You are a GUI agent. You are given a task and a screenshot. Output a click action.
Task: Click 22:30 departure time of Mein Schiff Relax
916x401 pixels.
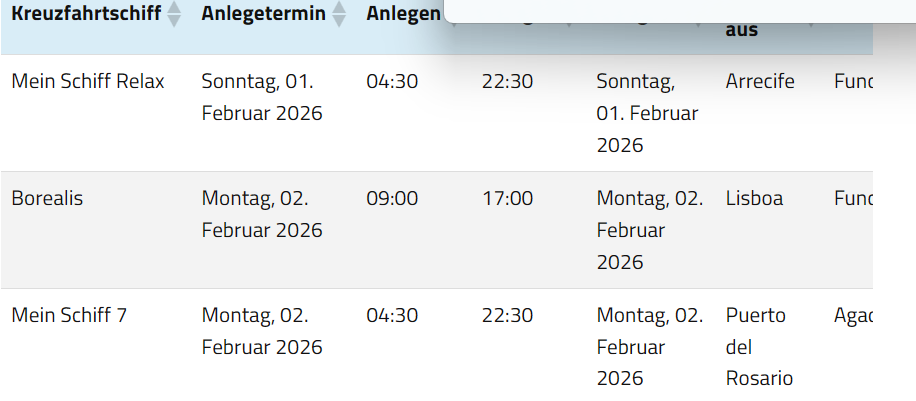[x=507, y=81]
